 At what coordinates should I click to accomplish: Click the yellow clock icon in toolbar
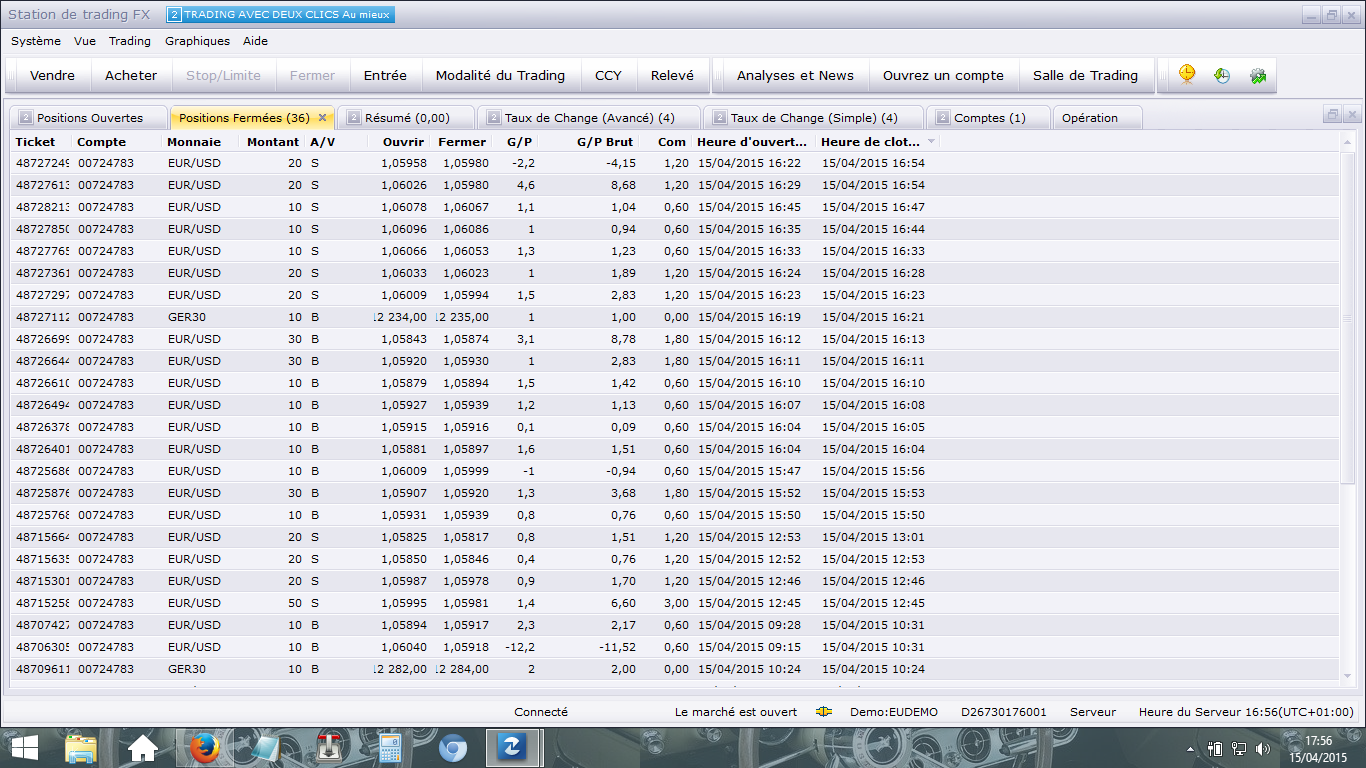coord(1187,75)
